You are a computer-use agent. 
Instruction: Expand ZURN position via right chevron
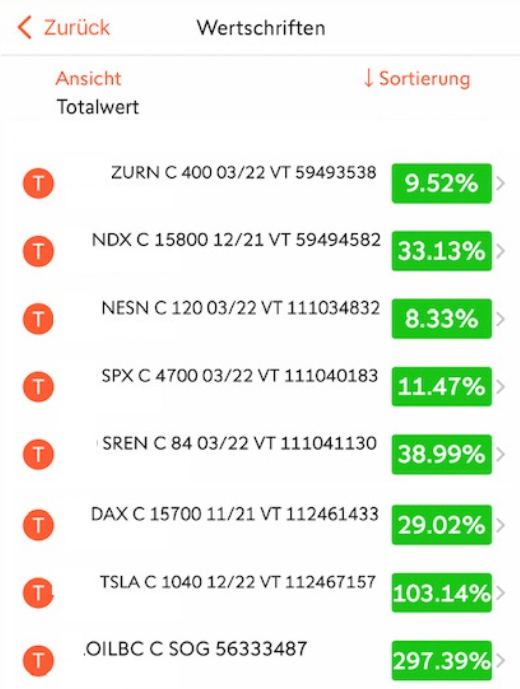coord(500,183)
